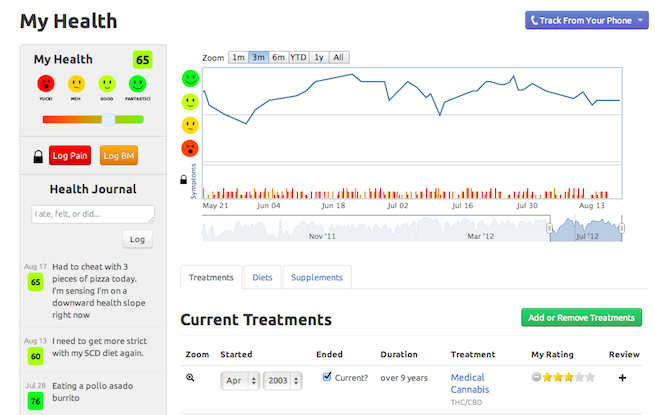Click the lock icon beside Symptoms chart
The width and height of the screenshot is (655, 415).
tap(183, 180)
